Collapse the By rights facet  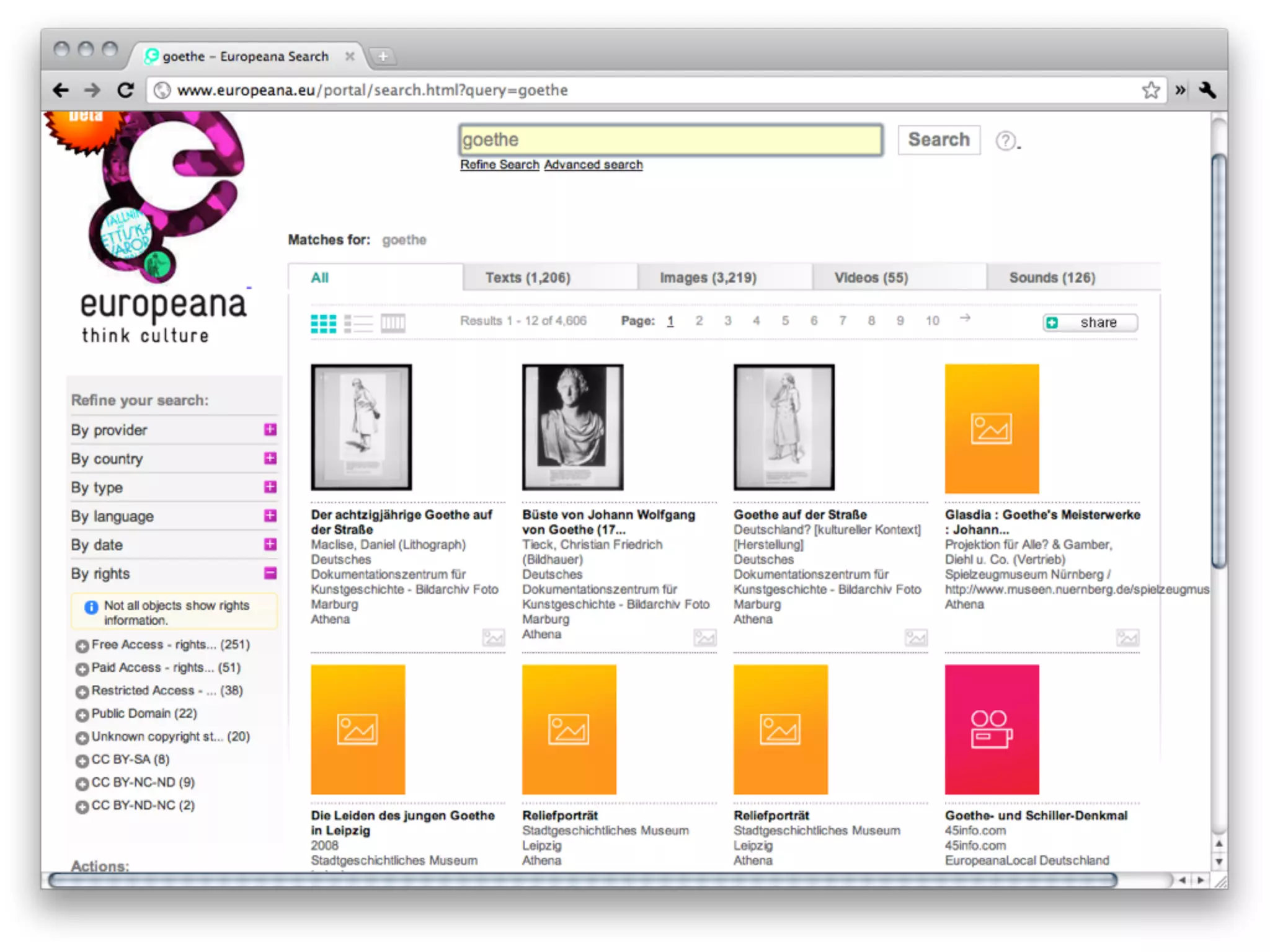click(270, 573)
